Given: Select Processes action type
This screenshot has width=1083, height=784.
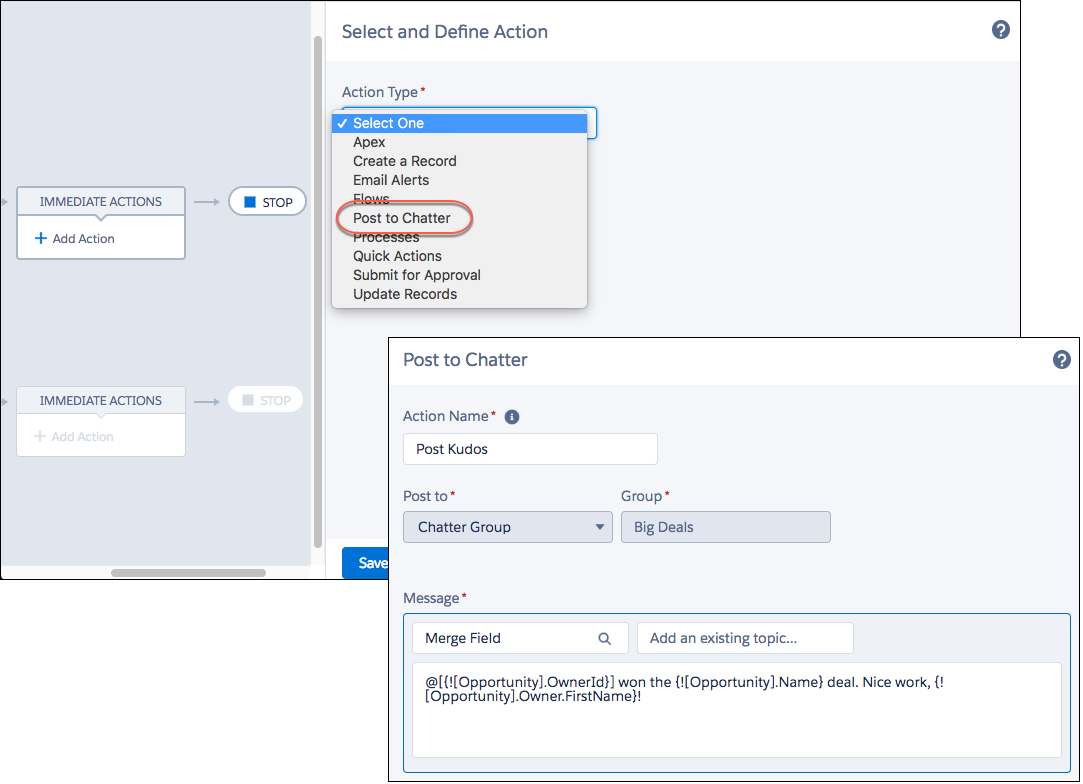Looking at the screenshot, I should click(459, 237).
